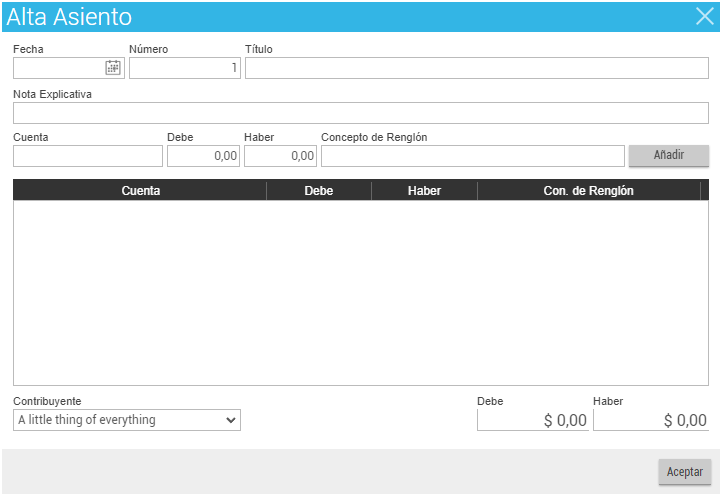Expand the Contribuyente dropdown
The width and height of the screenshot is (722, 496).
pos(127,420)
